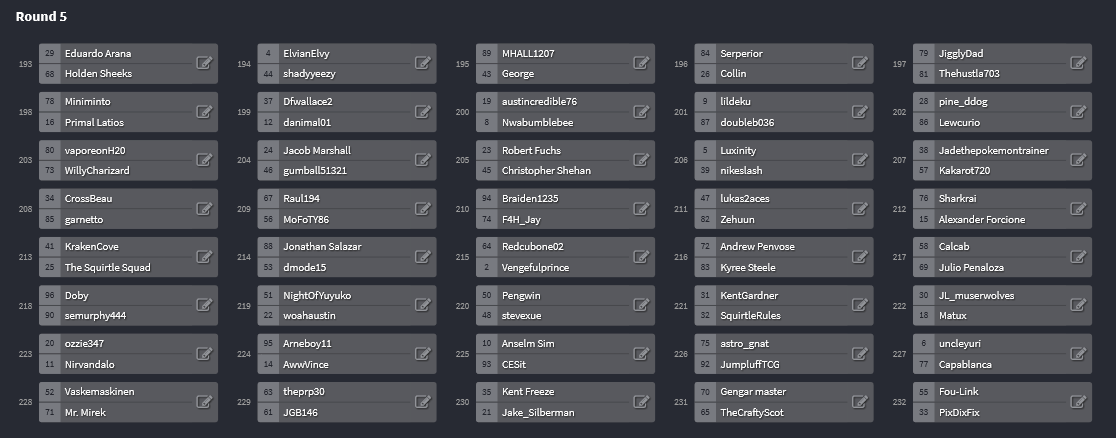This screenshot has width=1116, height=438.
Task: Click edit icon for match 221
Action: click(x=860, y=305)
